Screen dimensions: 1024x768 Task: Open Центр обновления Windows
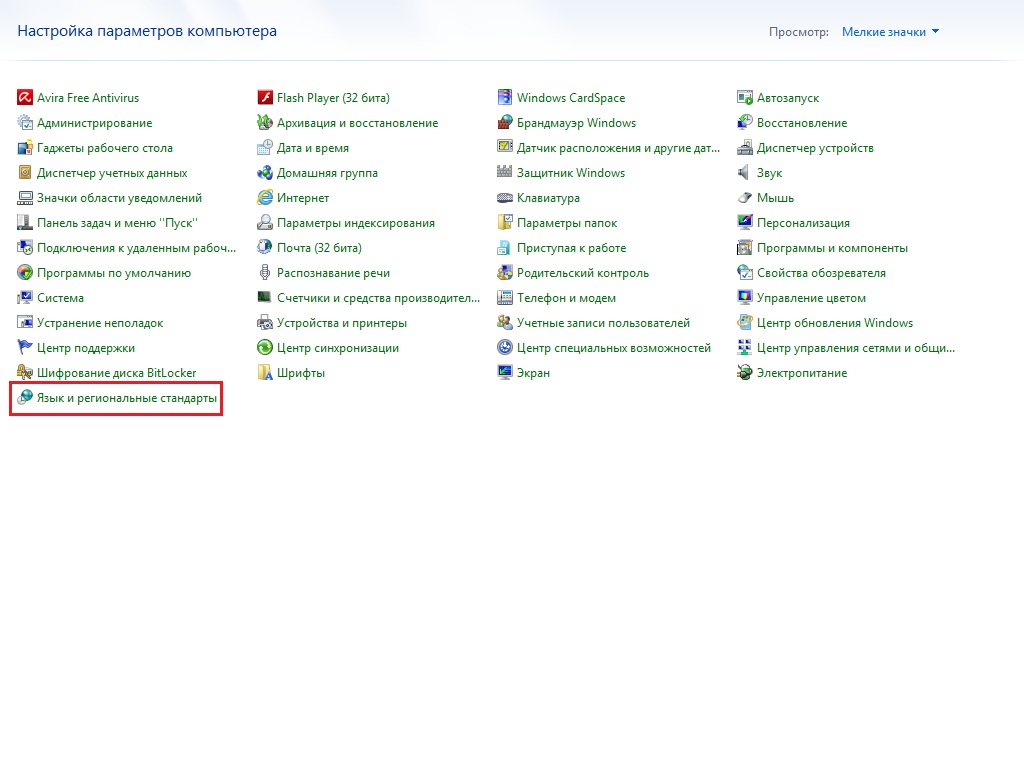tap(835, 323)
